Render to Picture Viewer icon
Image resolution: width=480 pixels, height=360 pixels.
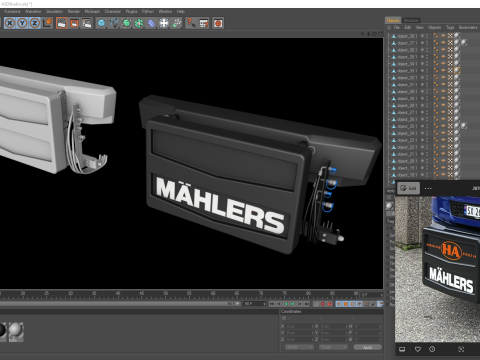(x=74, y=23)
